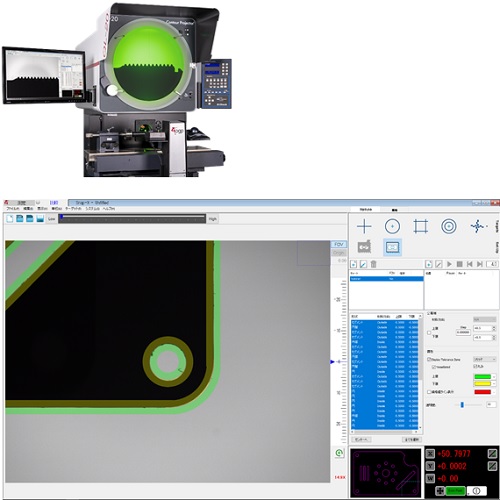500x500 pixels.
Task: Choose the square box target tool
Action: click(x=420, y=226)
